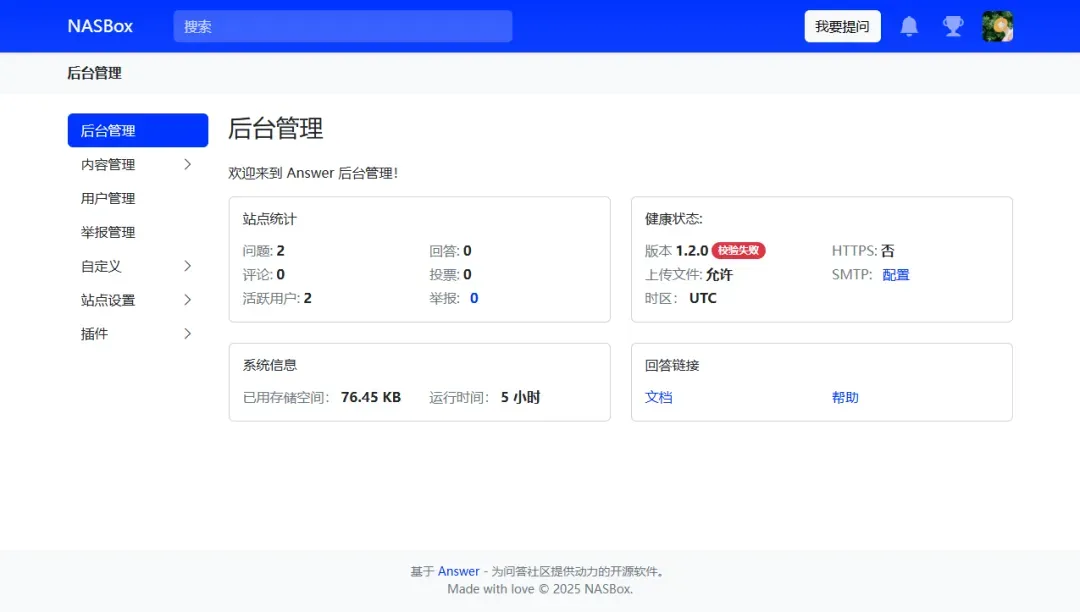The height and width of the screenshot is (612, 1080).
Task: Expand the 站点设置 section chevron
Action: 187,300
